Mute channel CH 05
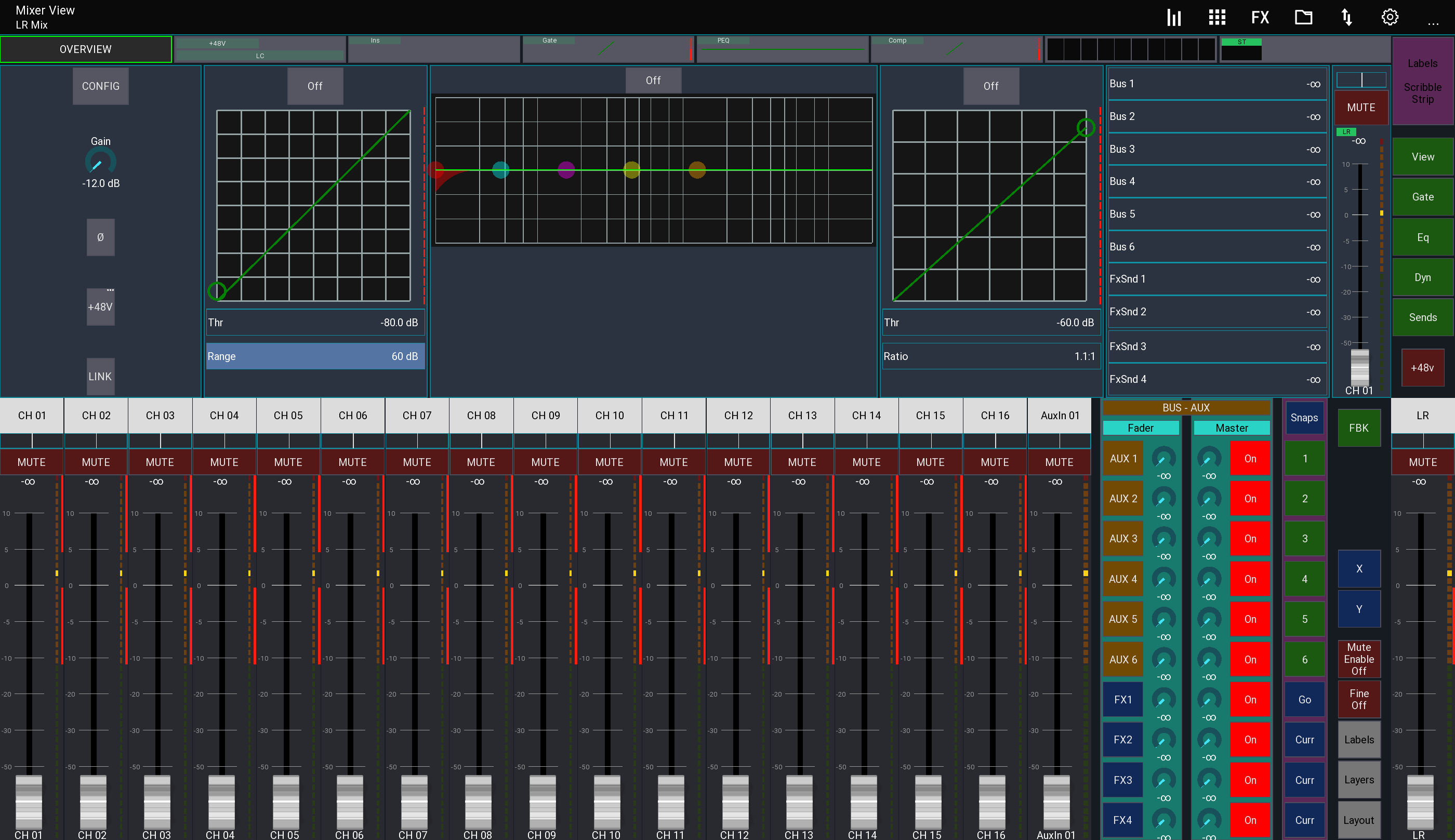The height and width of the screenshot is (840, 1455). (x=288, y=462)
